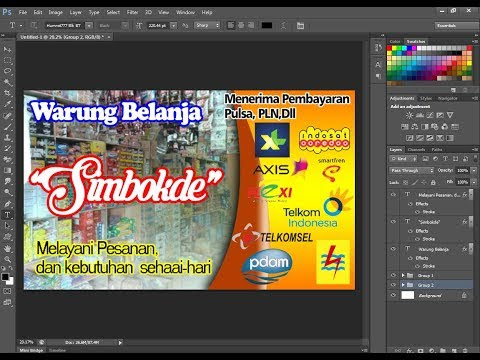Open the Kind layer filter dropdown
The image size is (480, 360).
[403, 159]
